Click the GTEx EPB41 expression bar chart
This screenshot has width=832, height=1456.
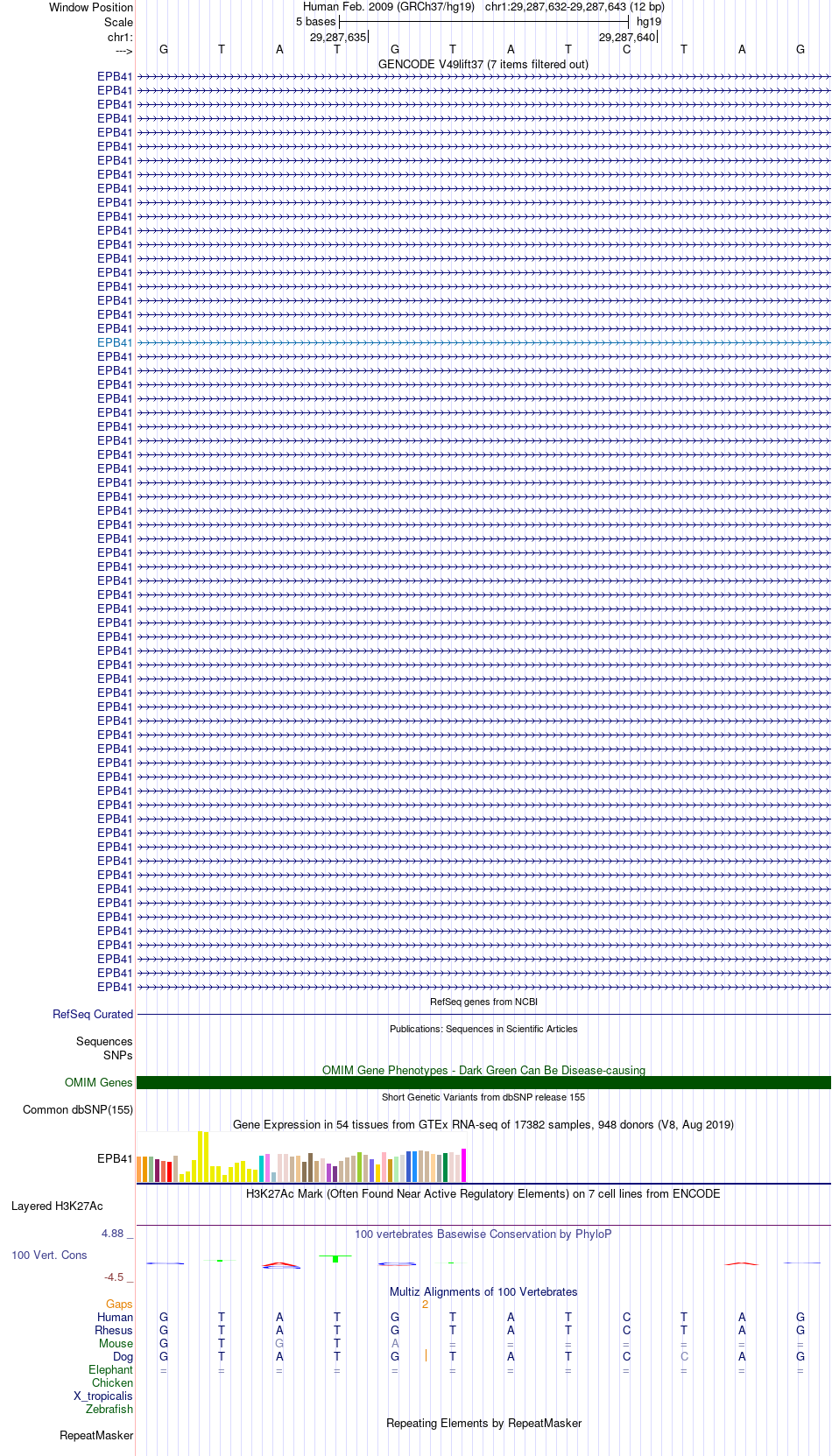coord(302,1157)
